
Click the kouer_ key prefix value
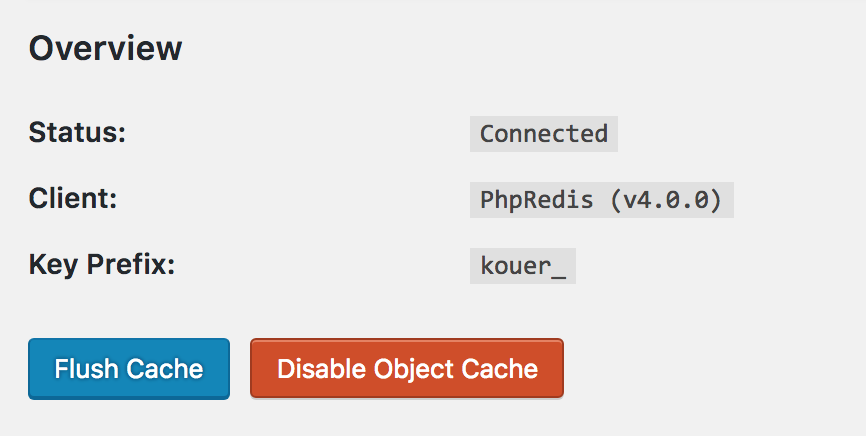point(522,267)
